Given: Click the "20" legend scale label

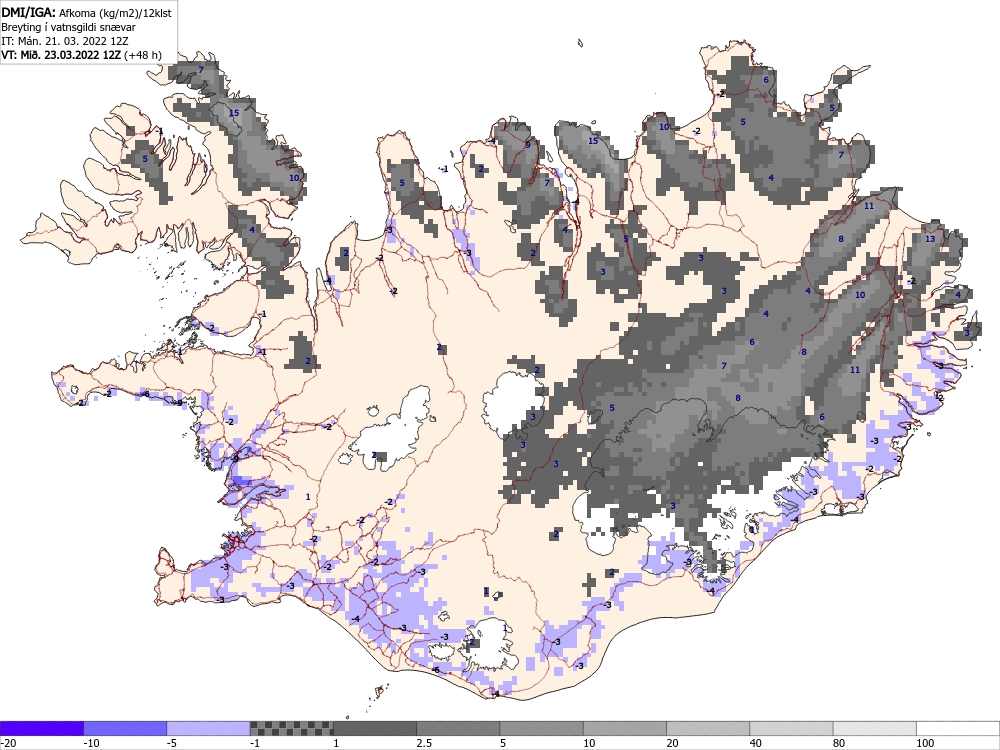Looking at the screenshot, I should (673, 743).
